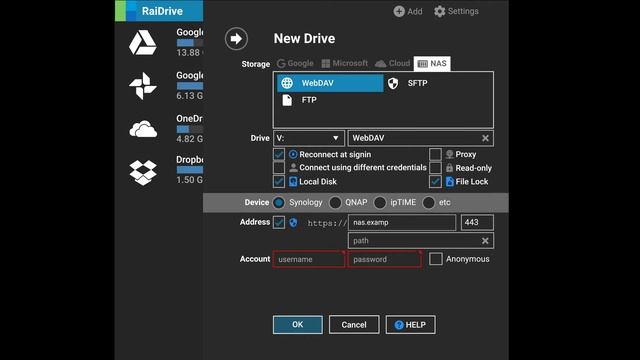Click the Read-only lock icon
The width and height of the screenshot is (640, 360).
pyautogui.click(x=449, y=168)
